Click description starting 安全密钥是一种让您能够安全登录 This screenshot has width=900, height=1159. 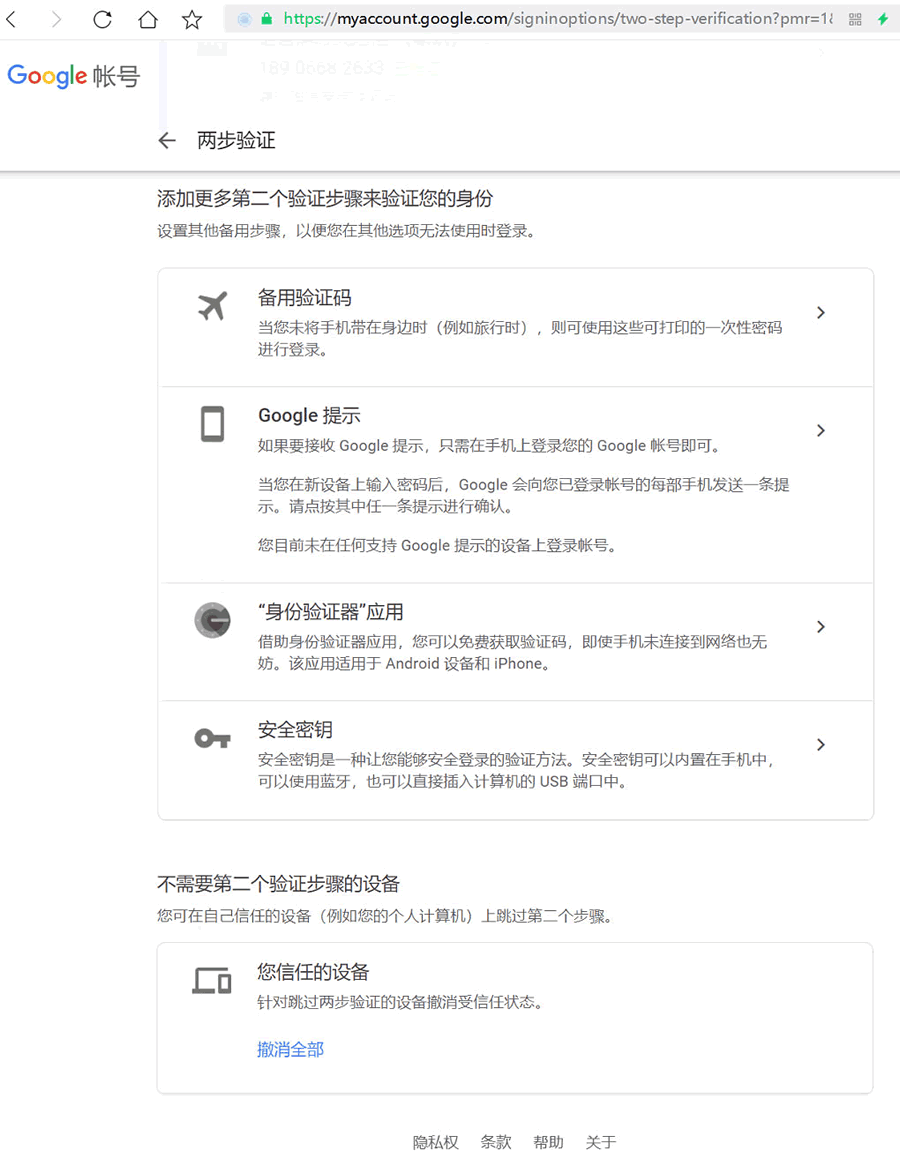(x=517, y=770)
